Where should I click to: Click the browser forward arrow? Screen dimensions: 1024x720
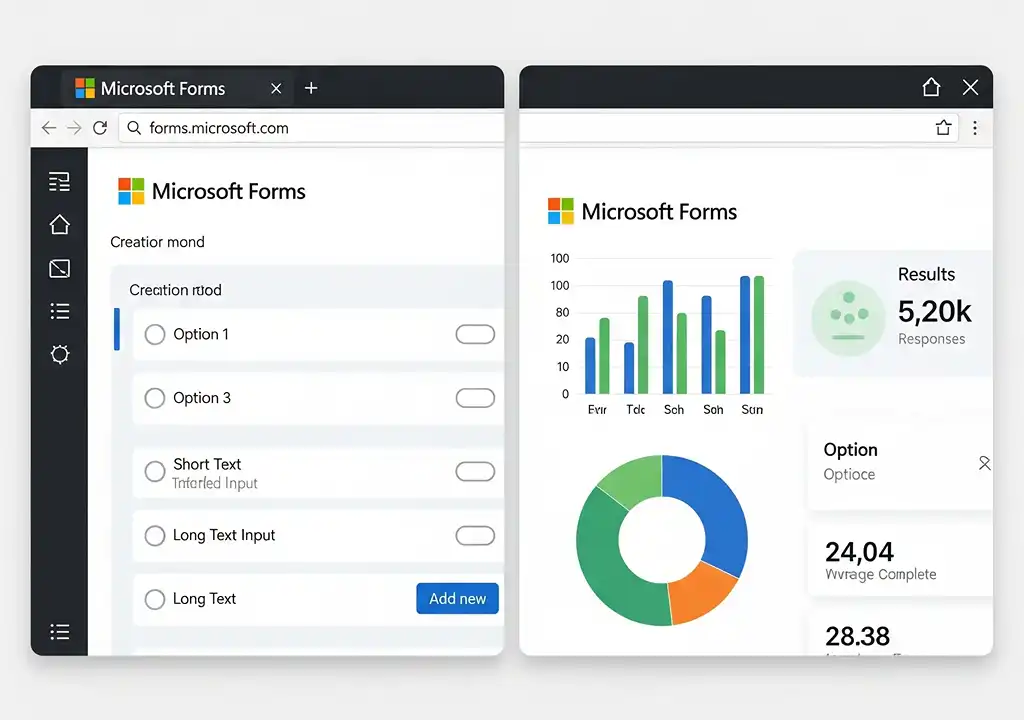[x=74, y=127]
